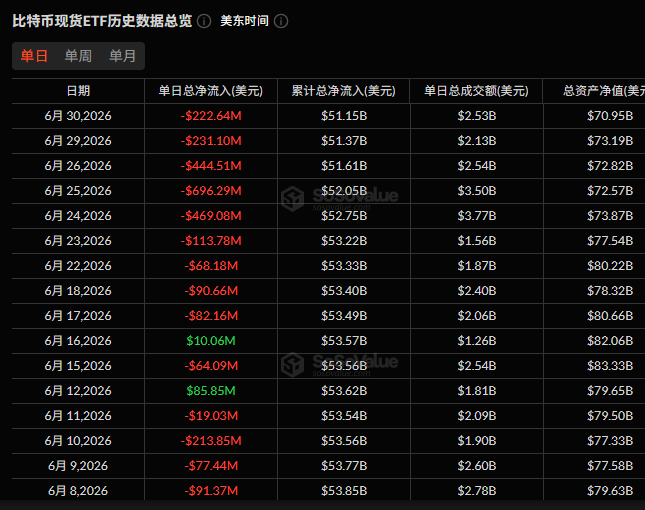The width and height of the screenshot is (645, 510).
Task: Select date cell 6月 25,2026
Action: (x=78, y=191)
